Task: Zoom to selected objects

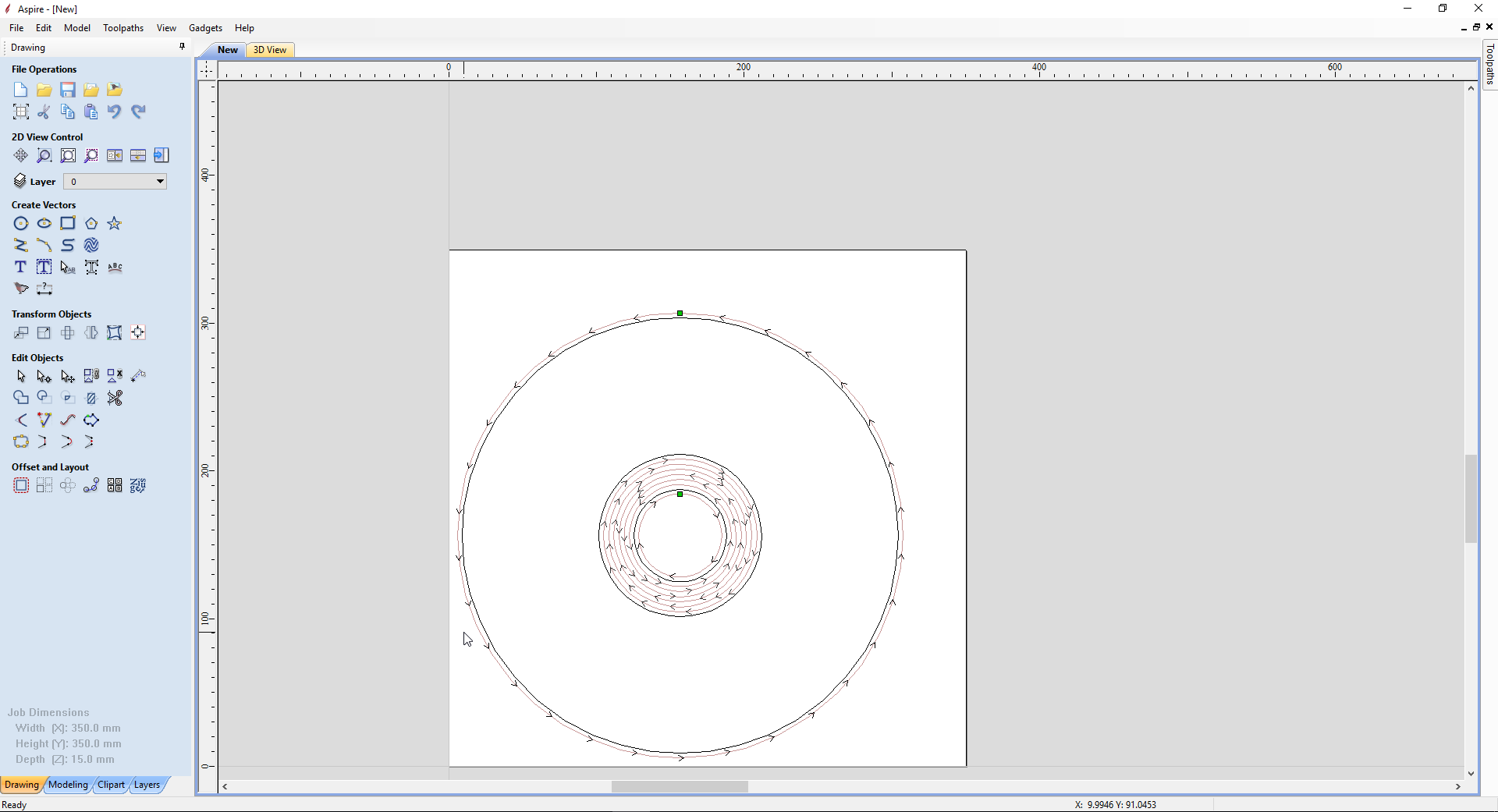Action: click(x=91, y=155)
